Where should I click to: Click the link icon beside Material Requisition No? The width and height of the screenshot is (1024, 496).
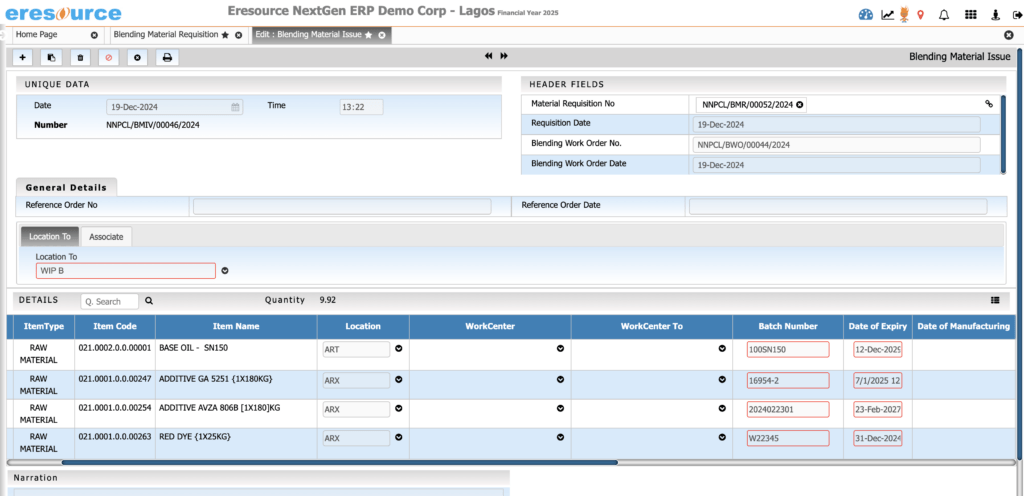click(989, 104)
